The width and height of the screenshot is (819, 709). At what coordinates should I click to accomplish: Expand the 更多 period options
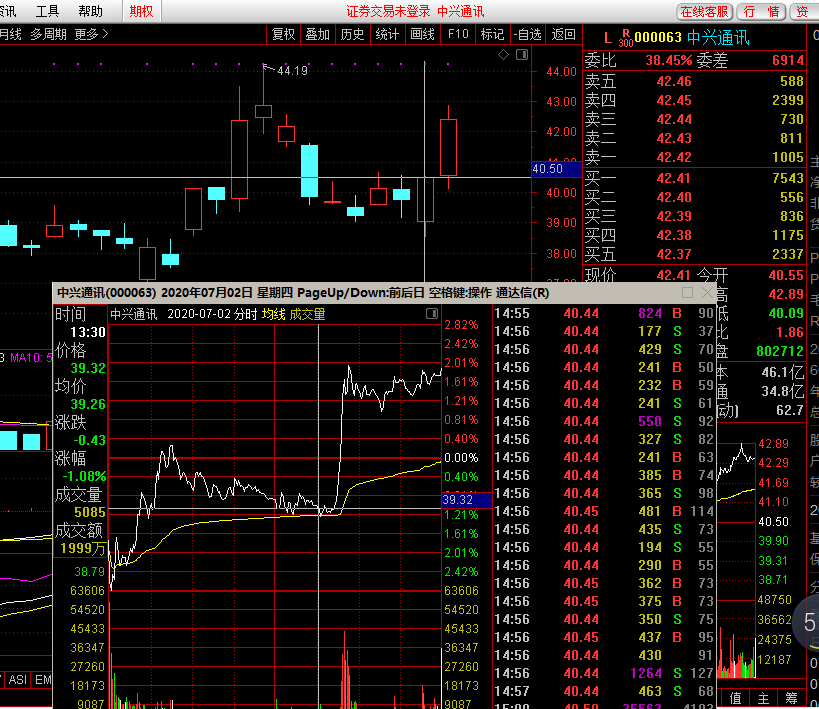pyautogui.click(x=91, y=34)
